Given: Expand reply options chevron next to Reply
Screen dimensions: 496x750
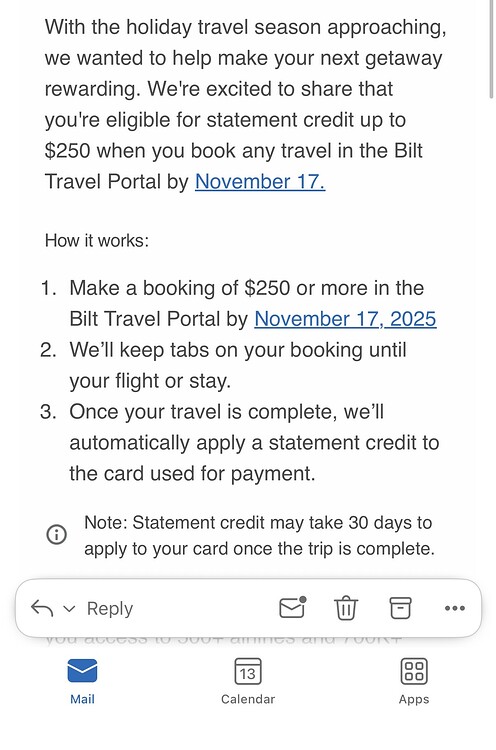Looking at the screenshot, I should 69,609.
